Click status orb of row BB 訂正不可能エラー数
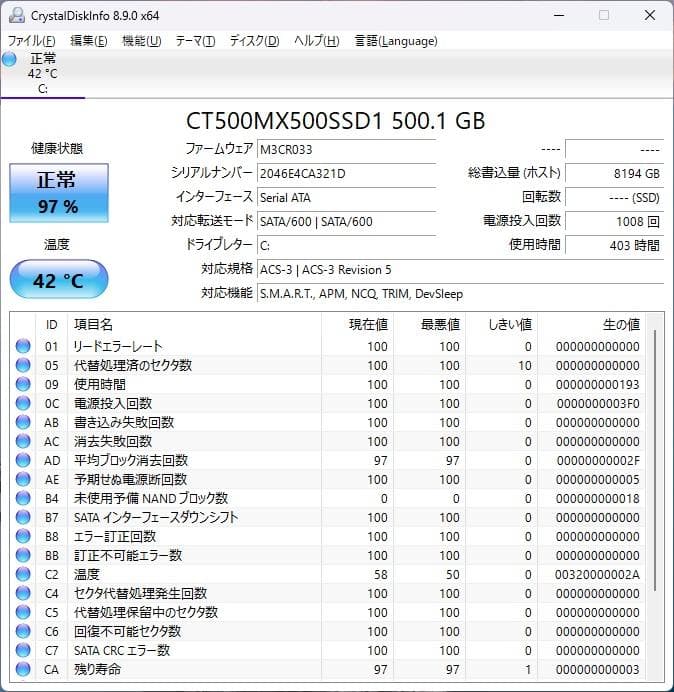 point(23,555)
